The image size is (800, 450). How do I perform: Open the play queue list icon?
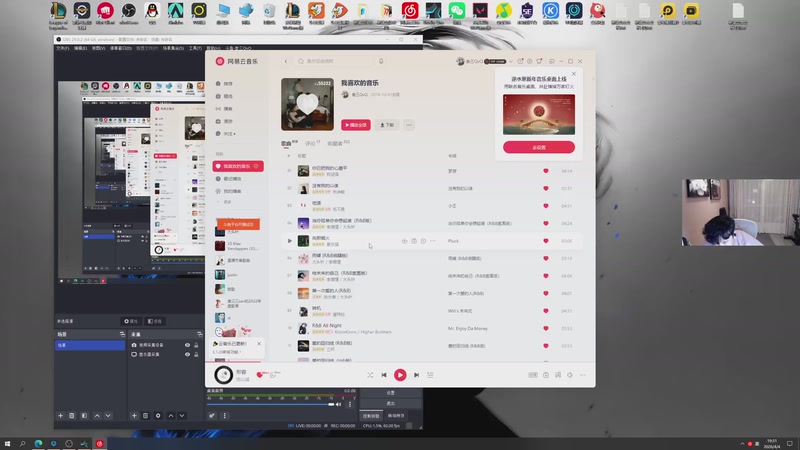tap(430, 375)
